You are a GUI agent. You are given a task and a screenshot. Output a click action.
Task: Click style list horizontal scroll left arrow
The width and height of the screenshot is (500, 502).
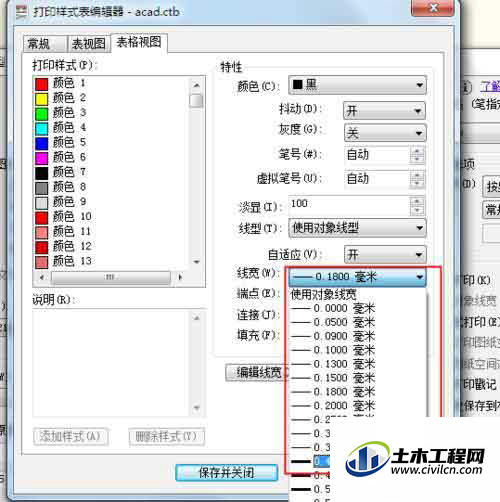coord(42,277)
